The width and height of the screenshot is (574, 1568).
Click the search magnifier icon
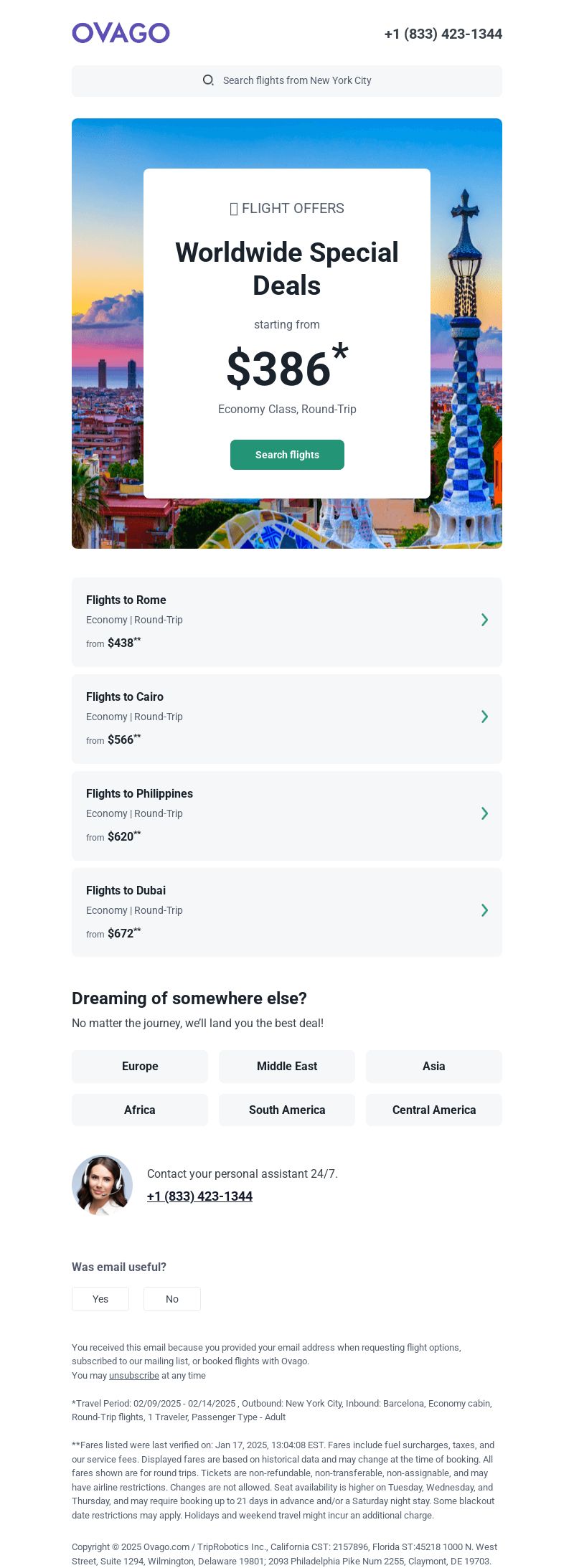(208, 80)
